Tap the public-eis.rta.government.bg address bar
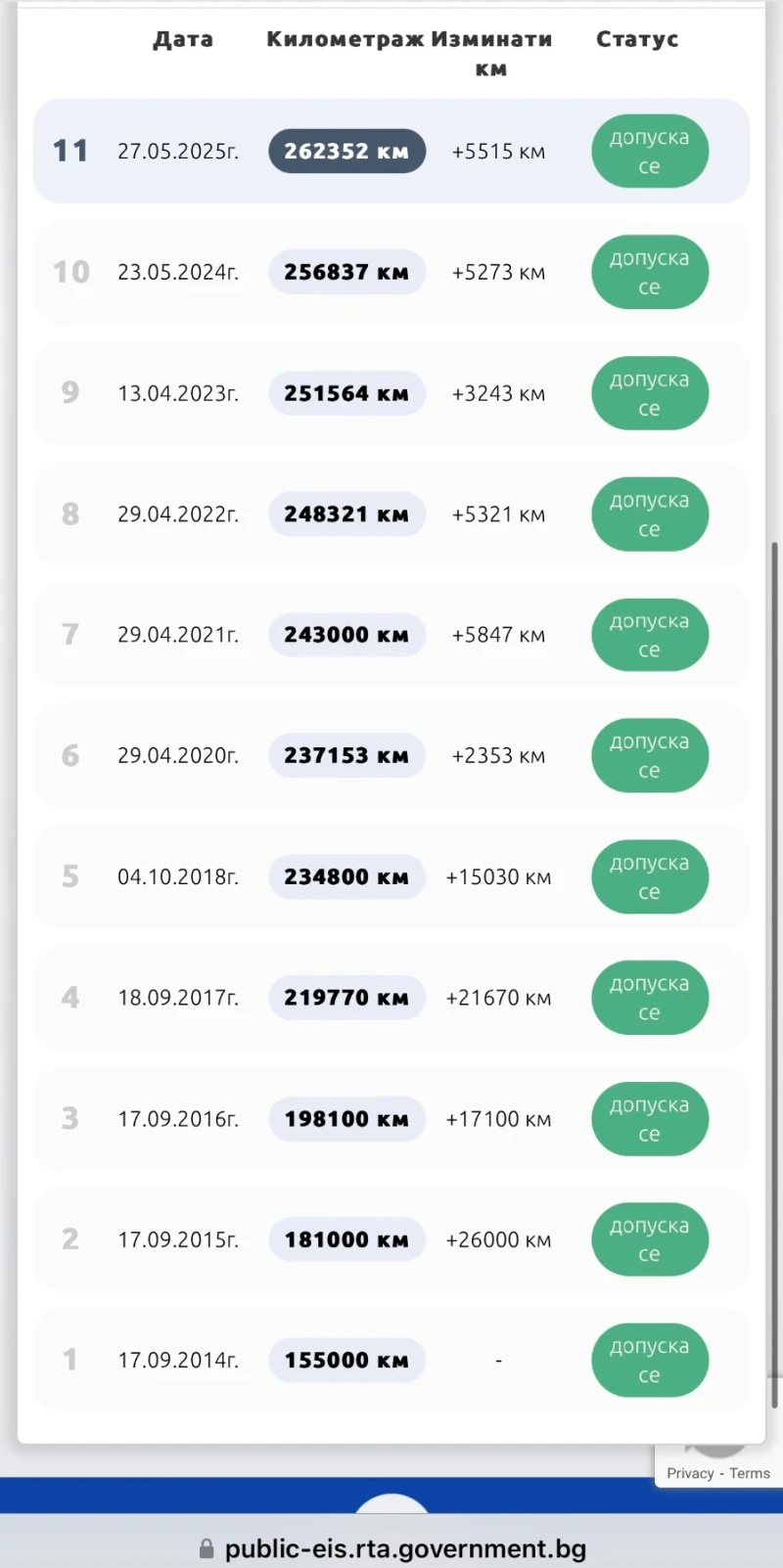Image resolution: width=783 pixels, height=1568 pixels. point(405,1548)
